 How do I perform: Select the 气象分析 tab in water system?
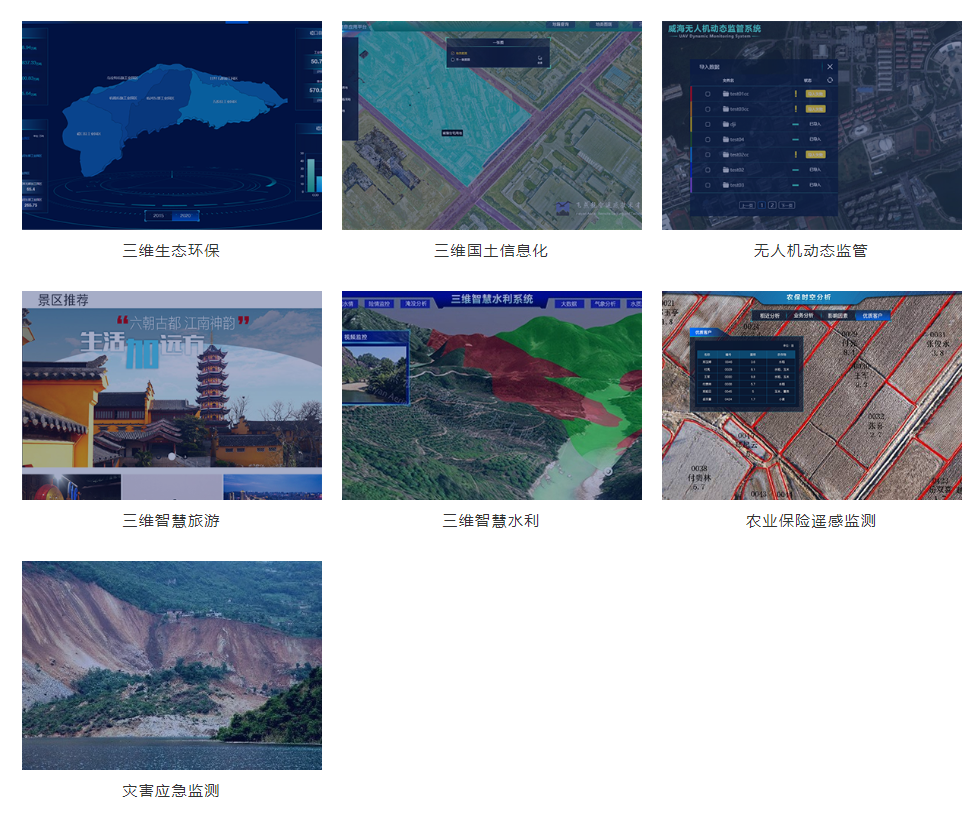pyautogui.click(x=606, y=302)
